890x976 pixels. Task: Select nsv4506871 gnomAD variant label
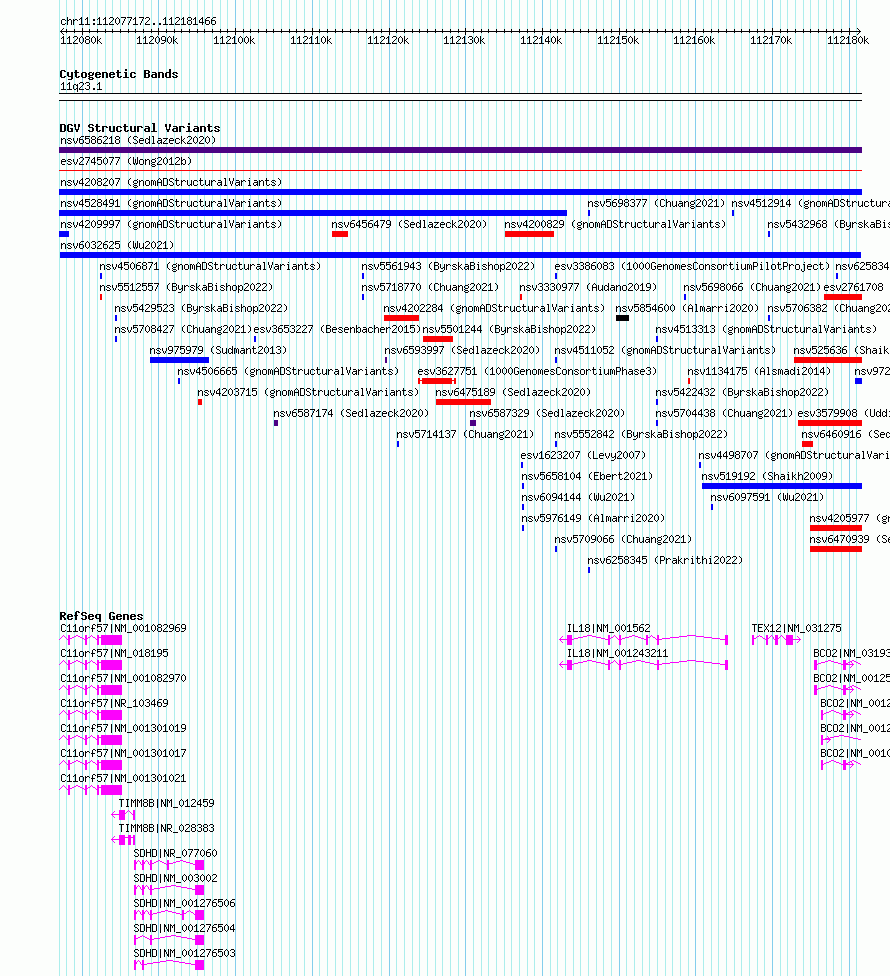click(210, 266)
